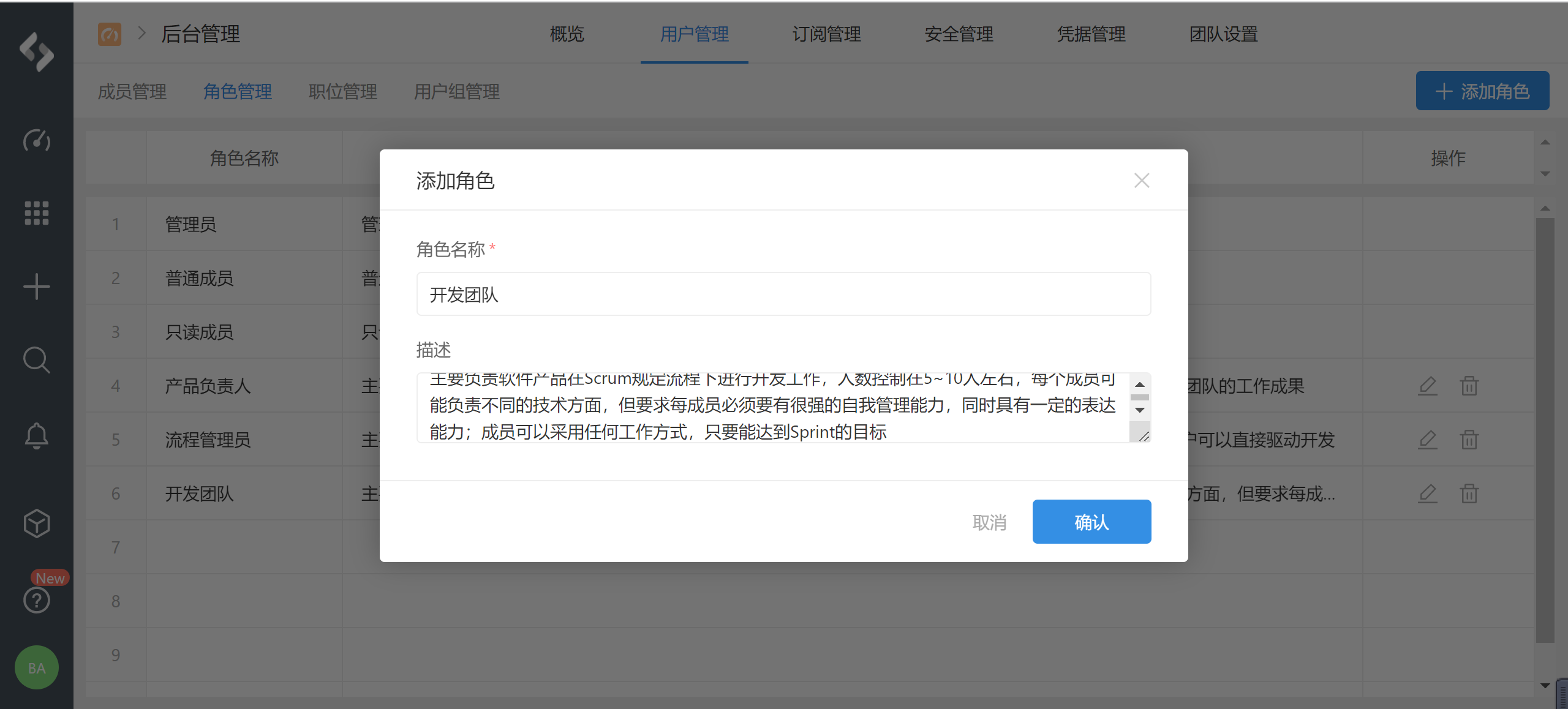Open the apps grid icon in sidebar
The height and width of the screenshot is (709, 1568).
click(37, 213)
